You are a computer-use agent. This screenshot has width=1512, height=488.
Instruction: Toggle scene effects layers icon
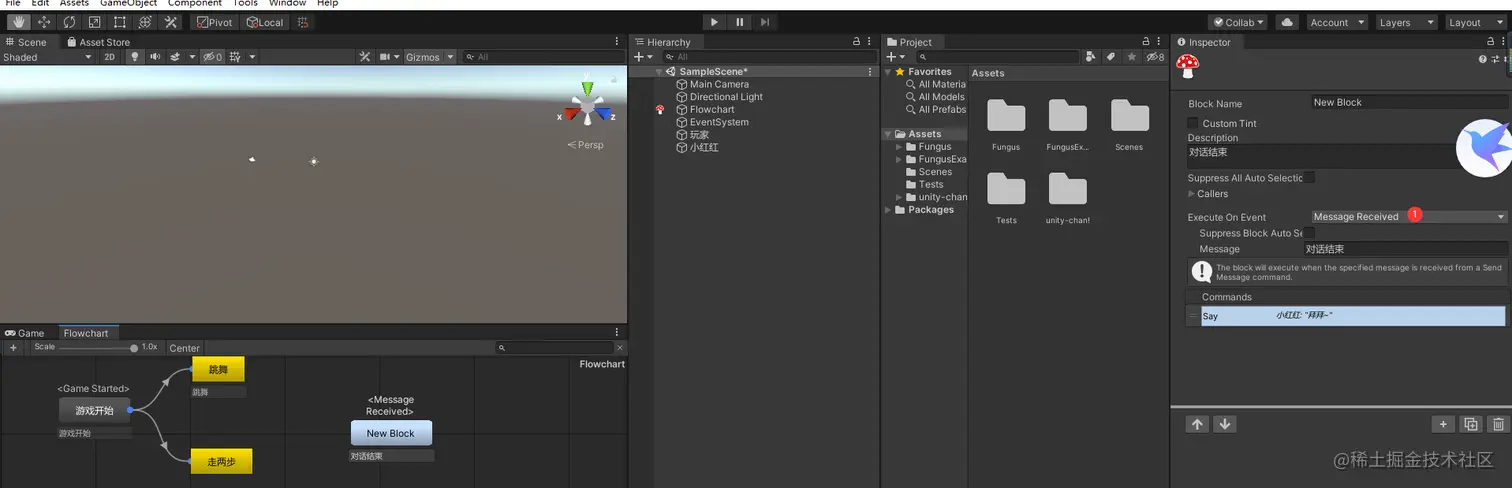click(175, 57)
